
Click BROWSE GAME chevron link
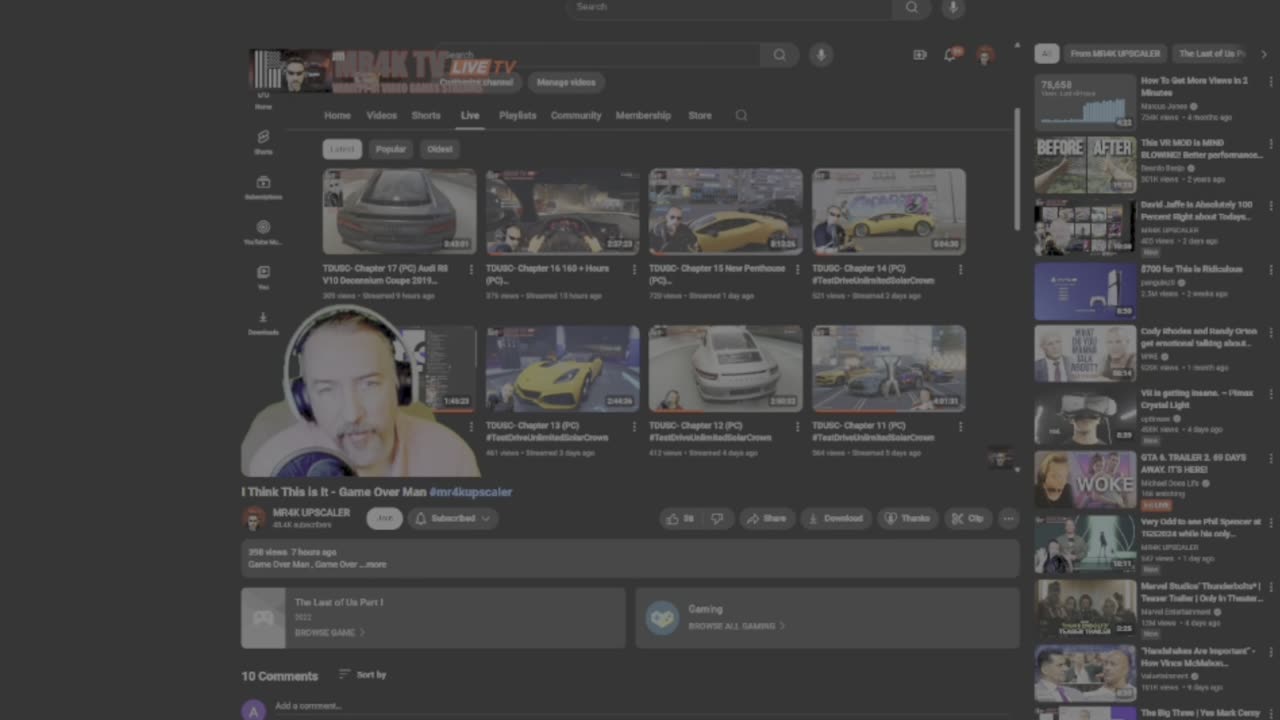[x=329, y=632]
